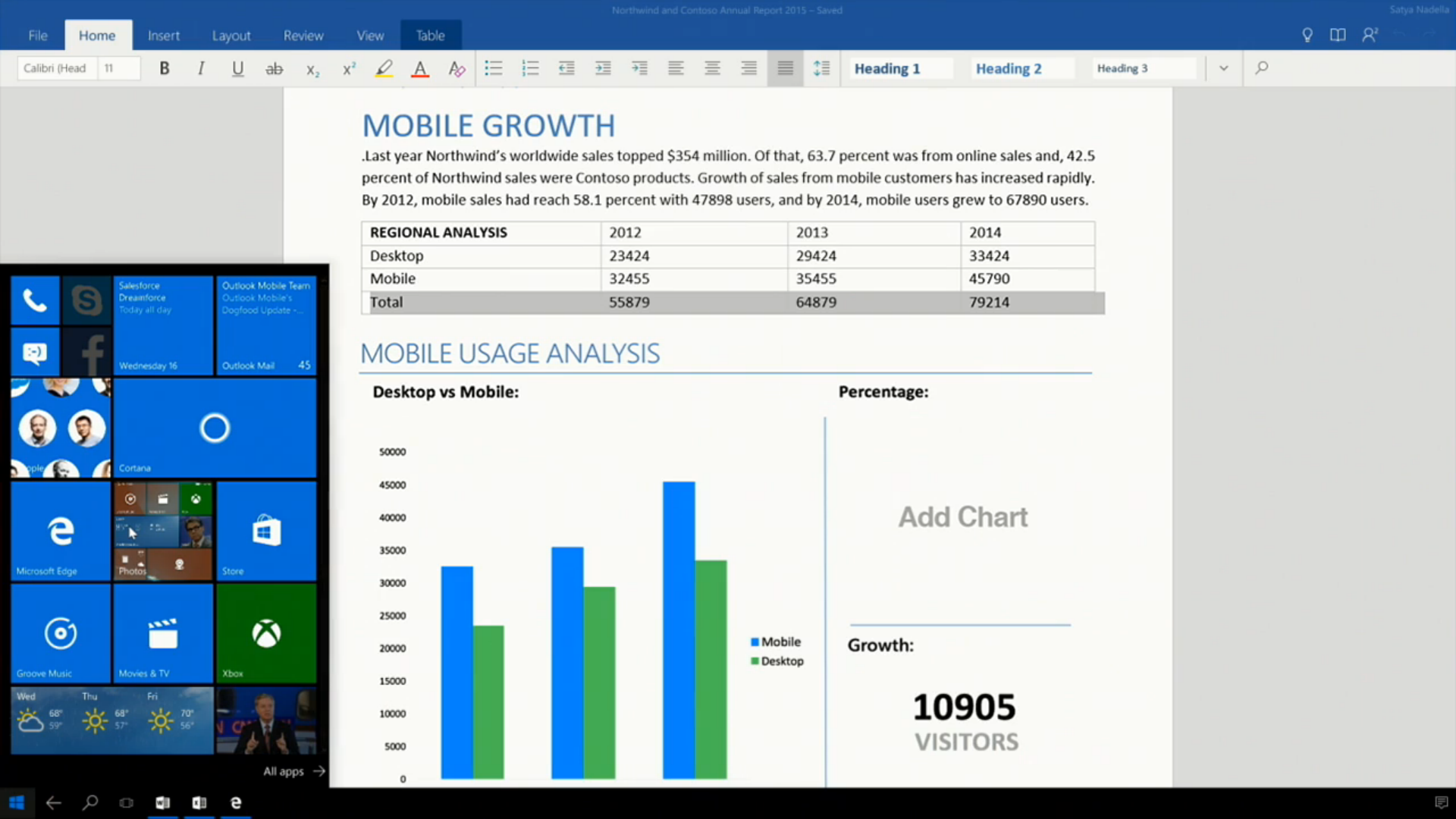Switch to the Insert tab
The height and width of the screenshot is (819, 1456).
(x=163, y=36)
